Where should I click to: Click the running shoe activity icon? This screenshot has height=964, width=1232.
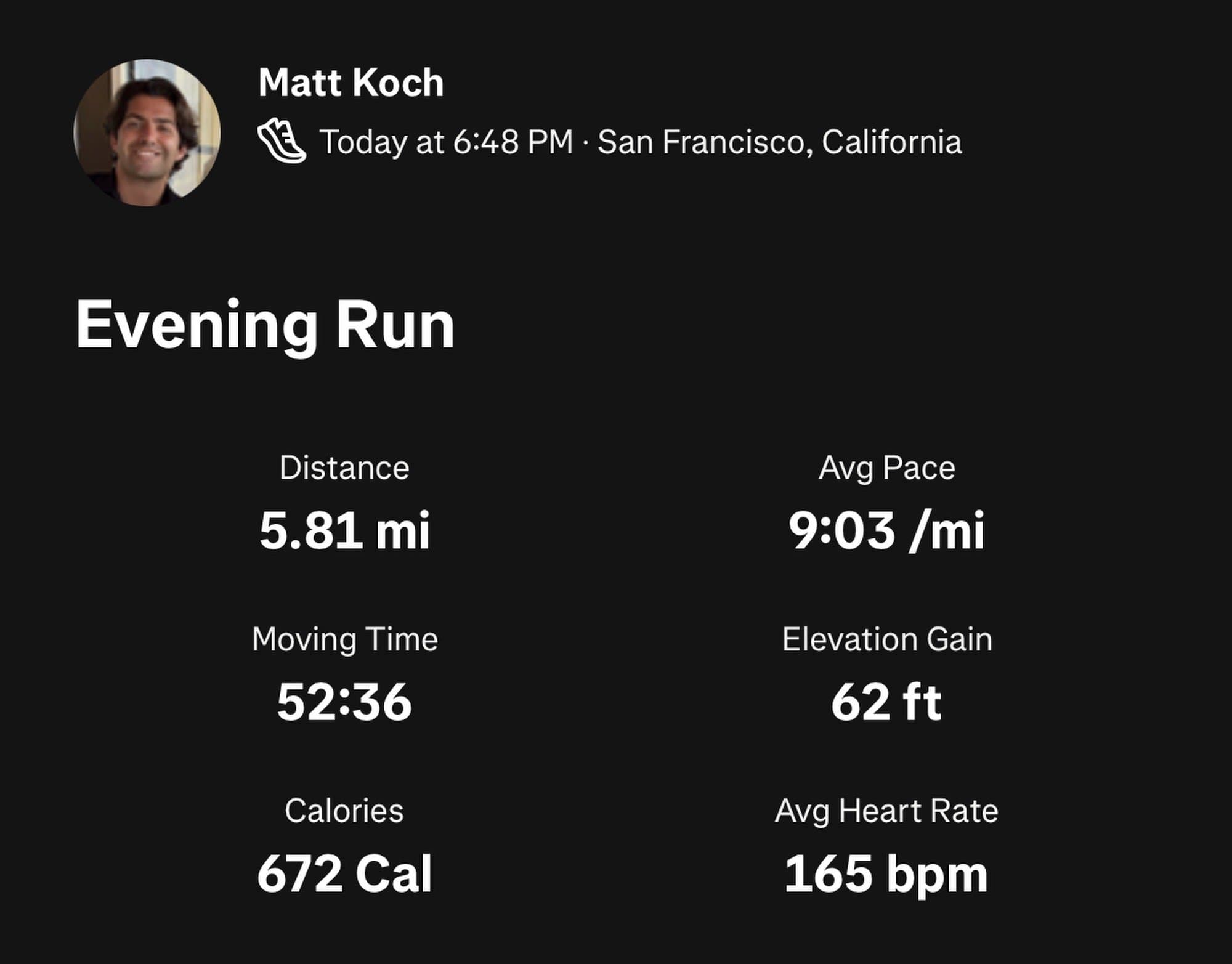[281, 141]
